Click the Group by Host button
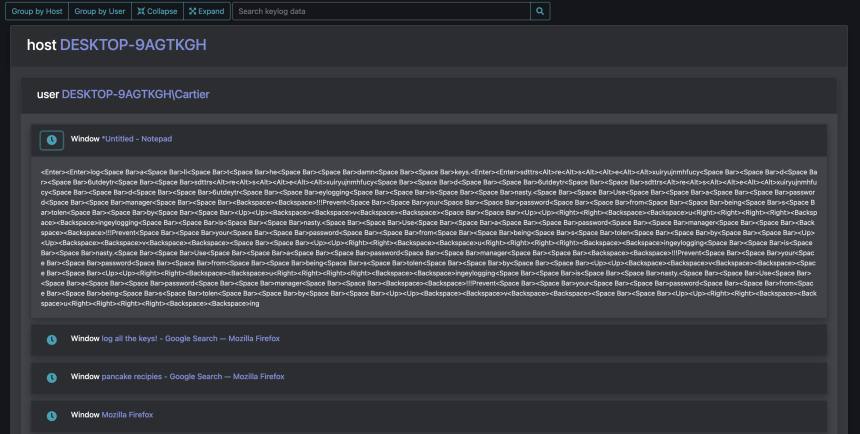This screenshot has width=860, height=434. tap(37, 11)
